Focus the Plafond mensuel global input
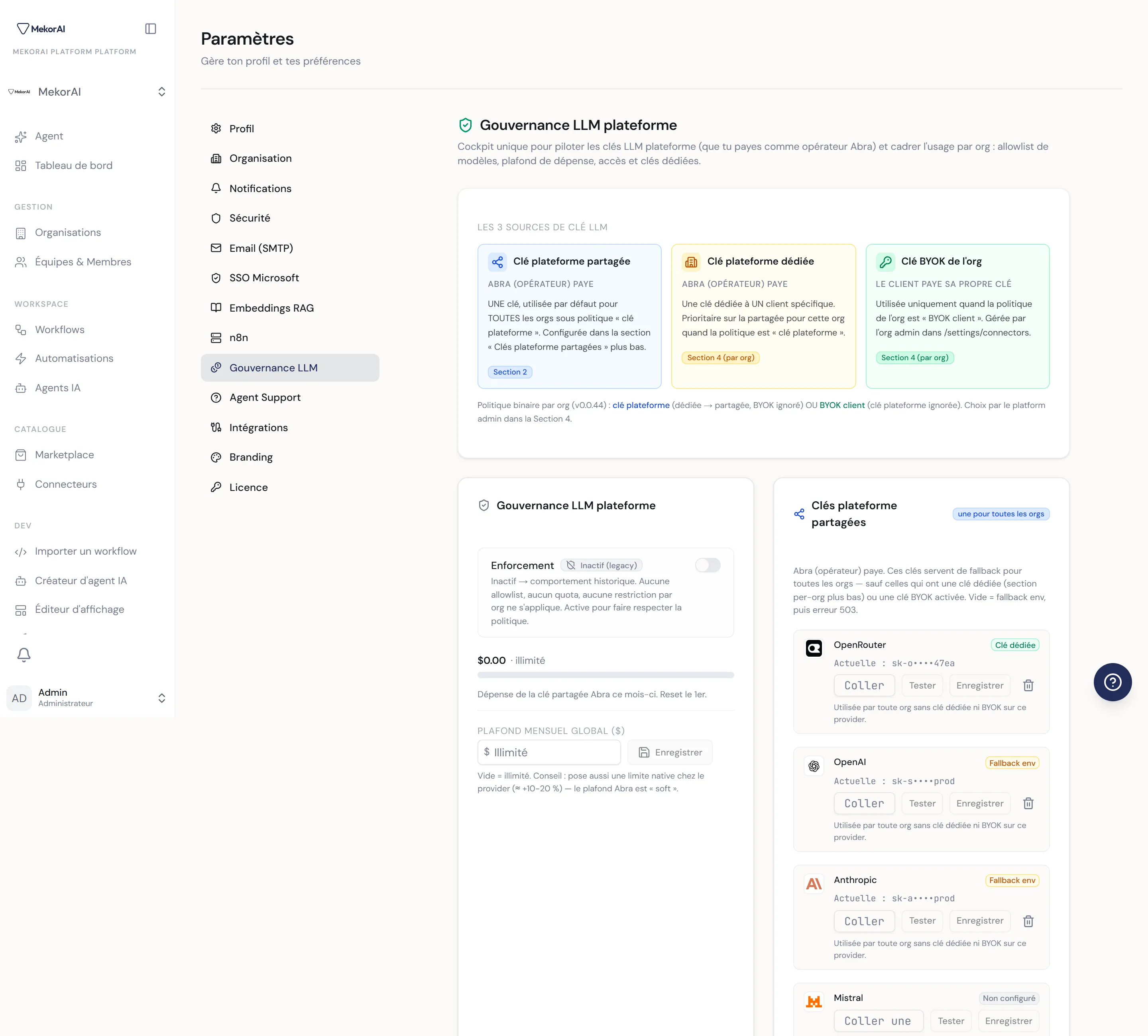Screen dimensions: 1148x1036 (x=549, y=753)
